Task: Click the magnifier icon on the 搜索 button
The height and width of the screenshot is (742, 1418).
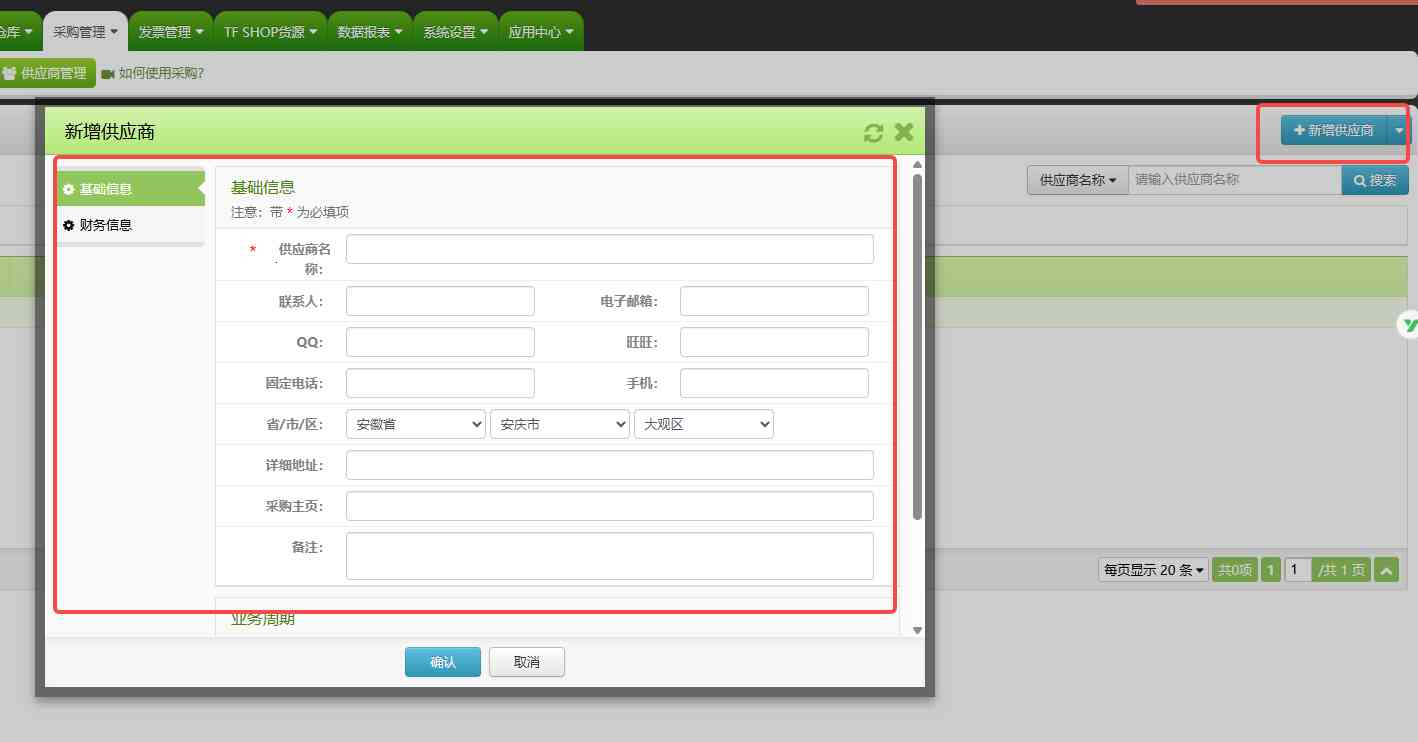Action: tap(1358, 180)
